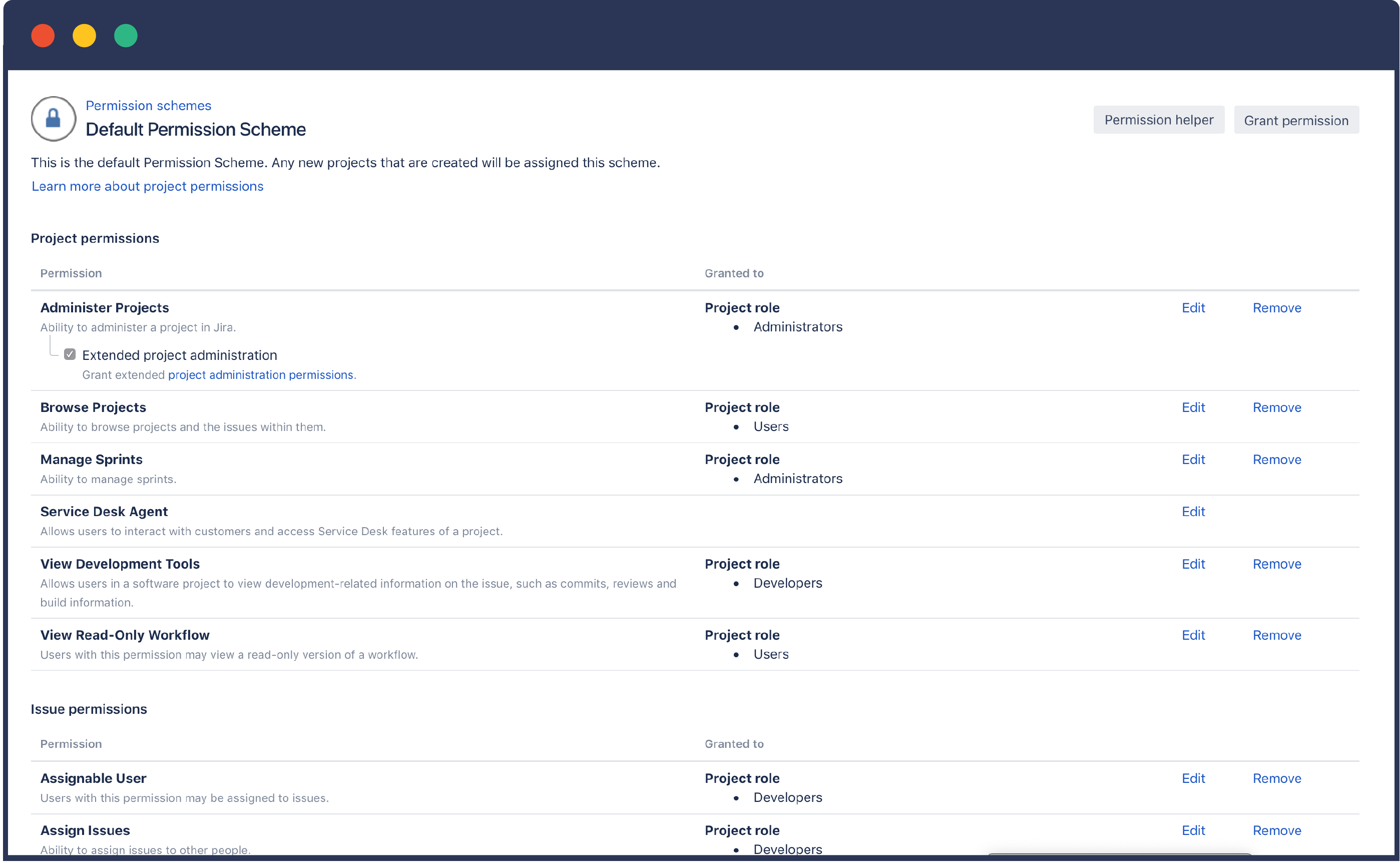This screenshot has height=863, width=1400.
Task: Edit the Assign Issues permission
Action: pos(1193,830)
